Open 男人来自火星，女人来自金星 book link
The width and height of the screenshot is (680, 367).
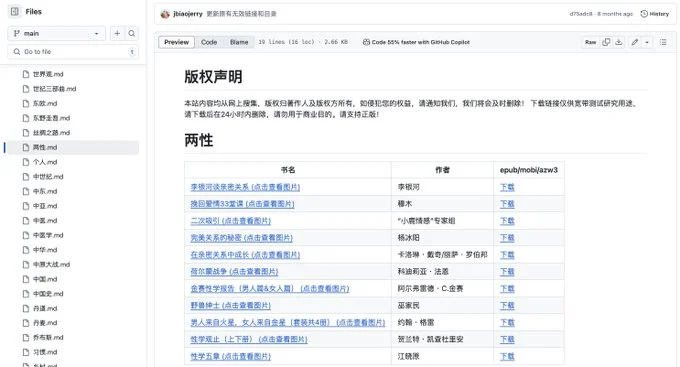[288, 322]
